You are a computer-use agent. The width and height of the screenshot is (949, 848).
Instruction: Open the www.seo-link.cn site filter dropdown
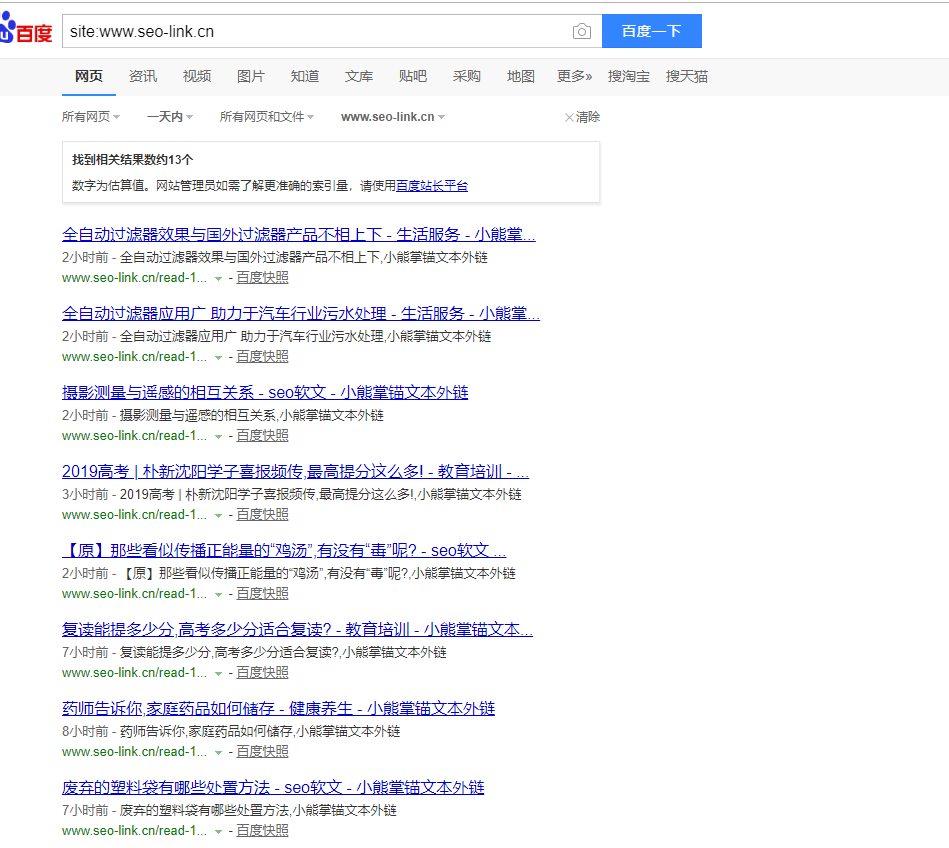393,117
